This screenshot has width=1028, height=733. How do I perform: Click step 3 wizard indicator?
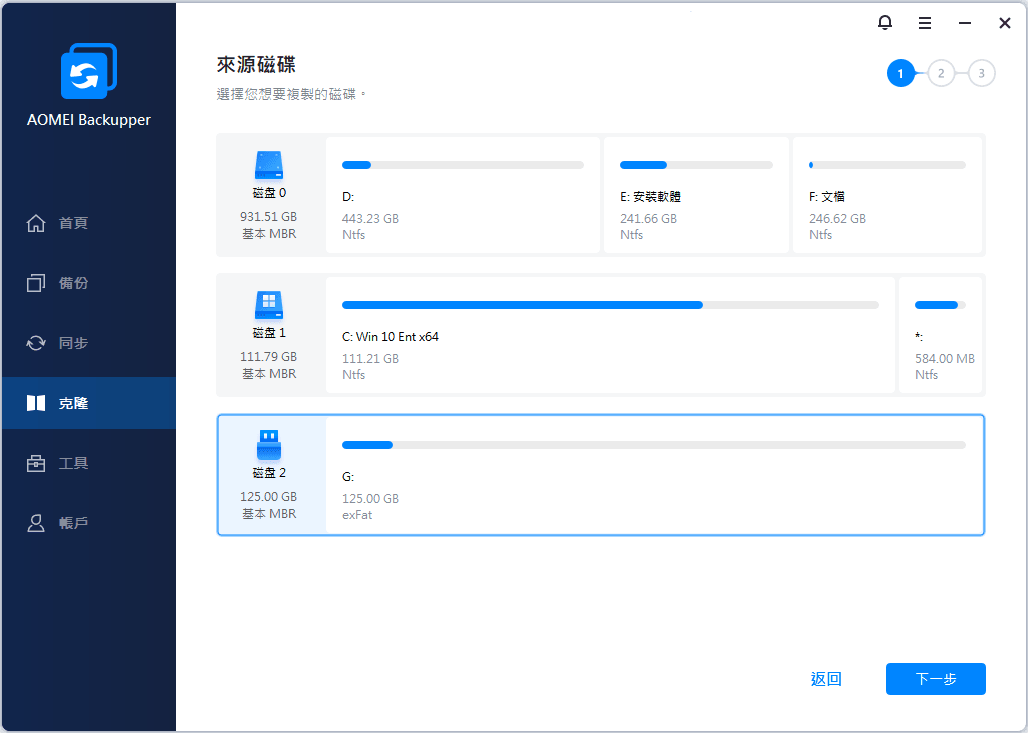[x=981, y=73]
